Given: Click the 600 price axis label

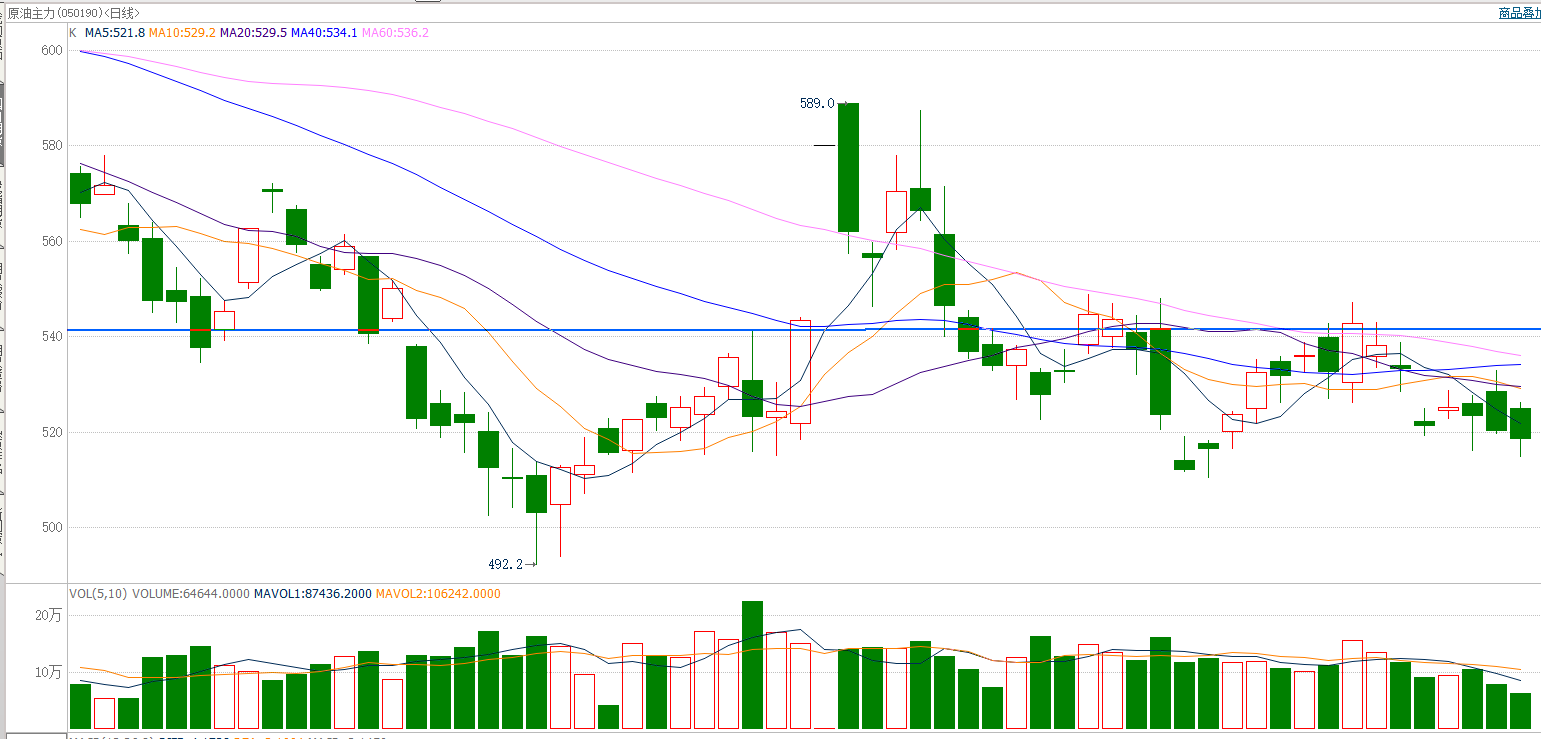Looking at the screenshot, I should pos(52,50).
